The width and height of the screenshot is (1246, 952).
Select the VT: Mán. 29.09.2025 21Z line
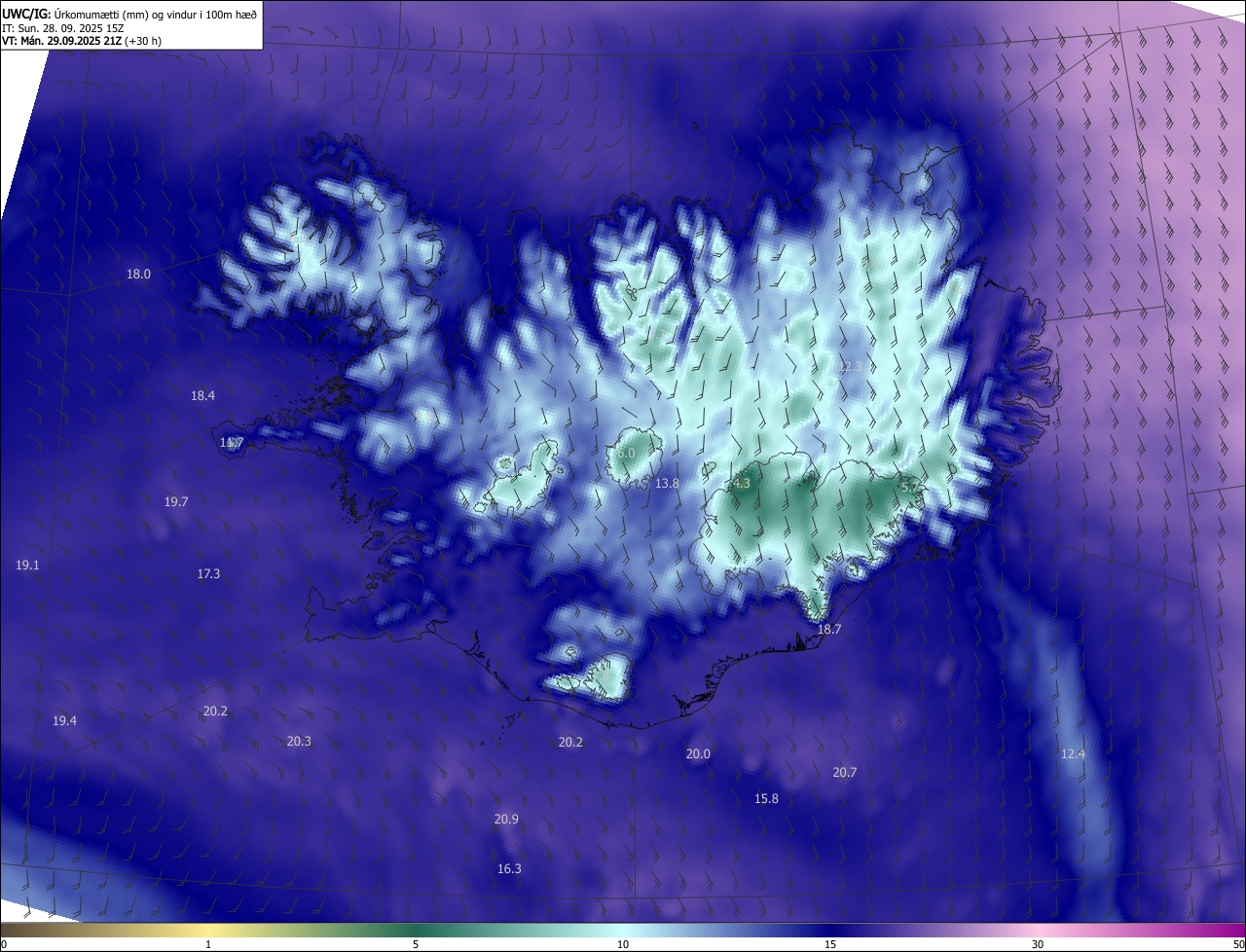(81, 42)
